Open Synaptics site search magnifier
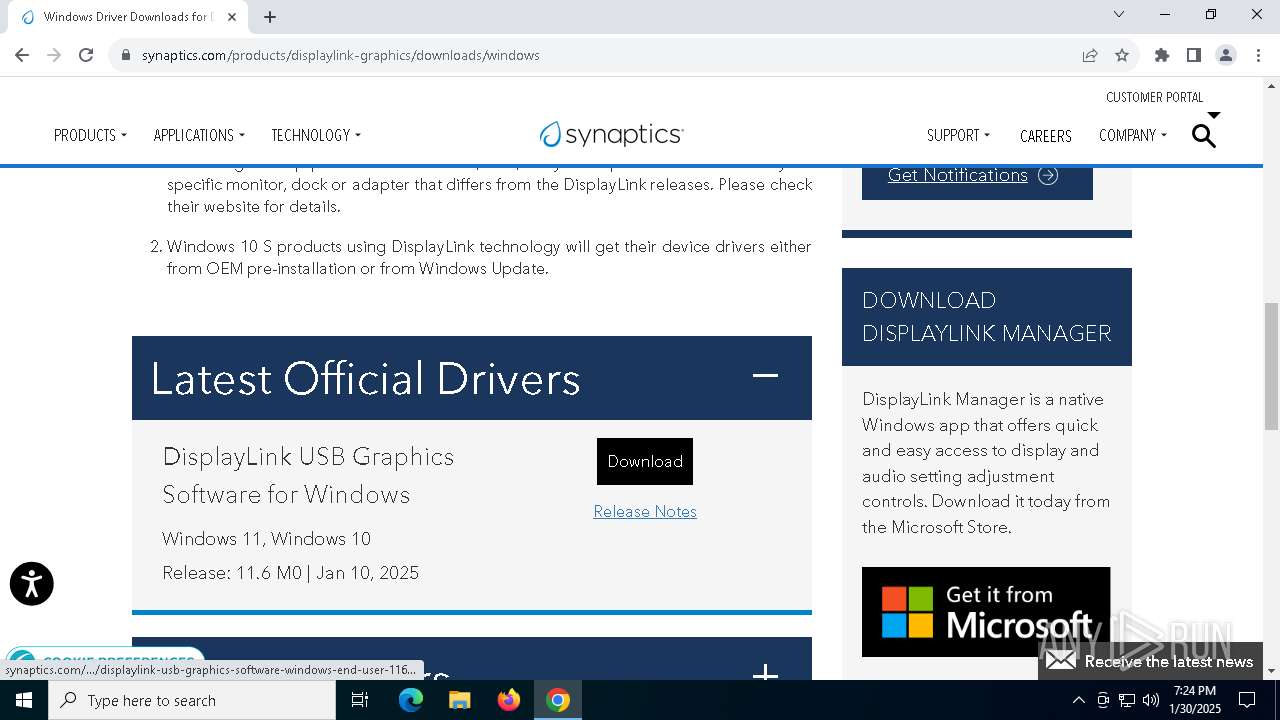Image resolution: width=1280 pixels, height=720 pixels. pyautogui.click(x=1204, y=136)
